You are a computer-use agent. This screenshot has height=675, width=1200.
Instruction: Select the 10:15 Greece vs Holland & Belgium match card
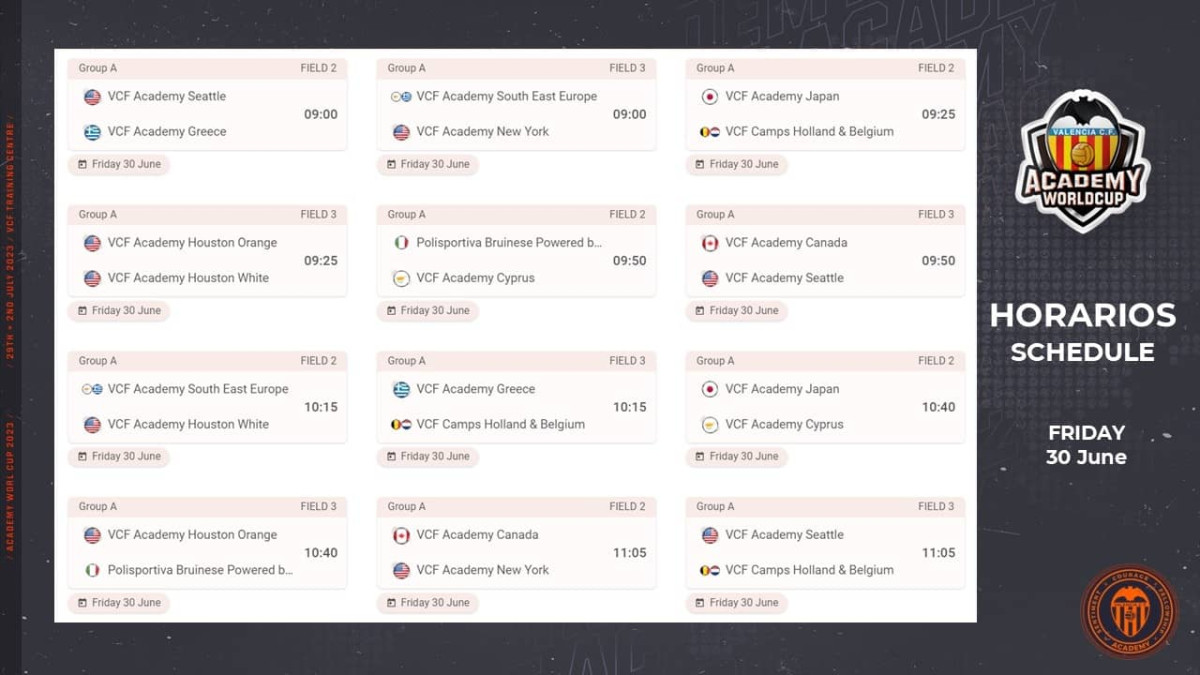(x=516, y=397)
